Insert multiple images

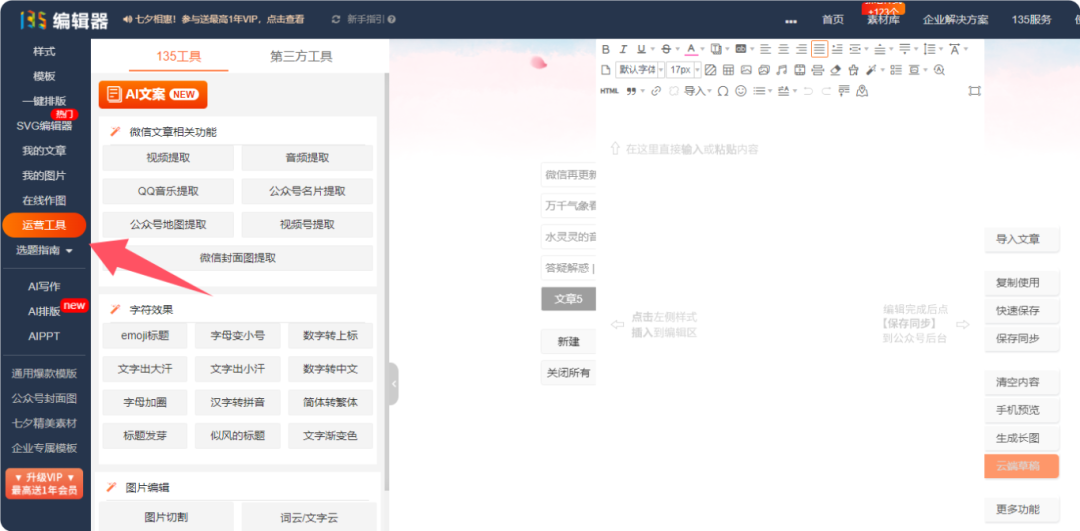pos(764,70)
